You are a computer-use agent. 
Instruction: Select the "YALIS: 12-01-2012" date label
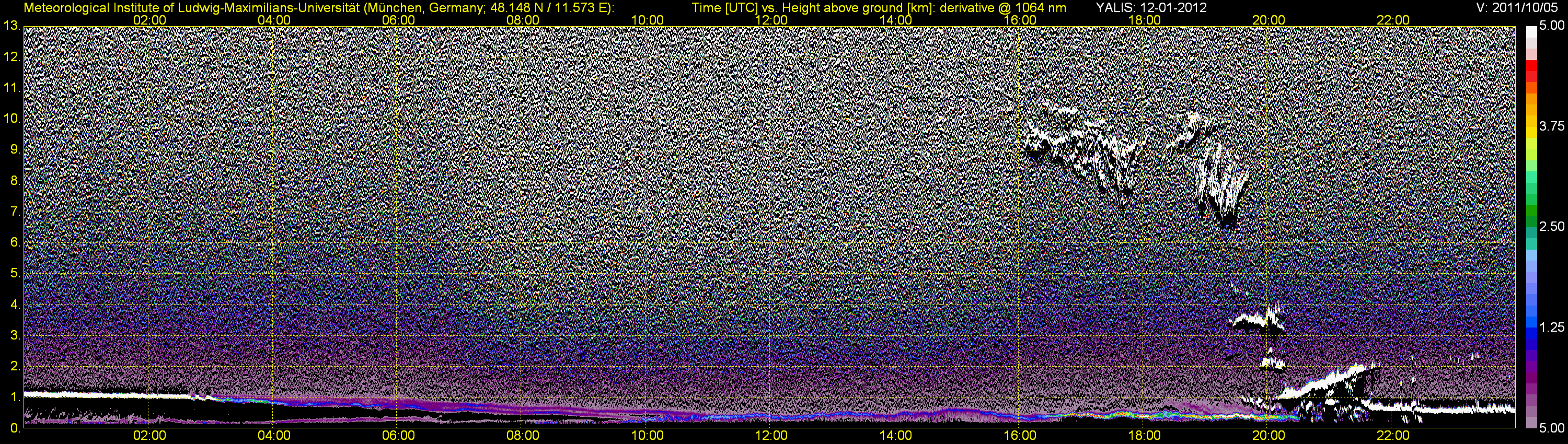(x=1151, y=8)
